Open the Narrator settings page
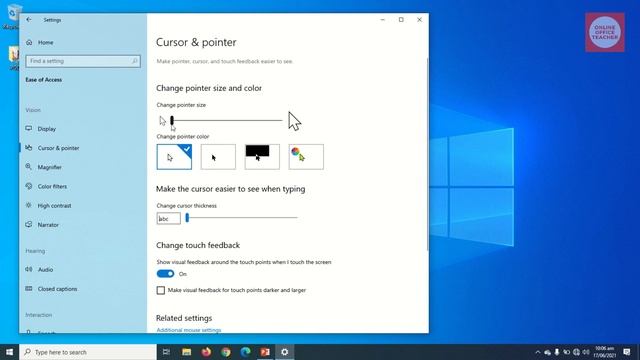 [48, 225]
